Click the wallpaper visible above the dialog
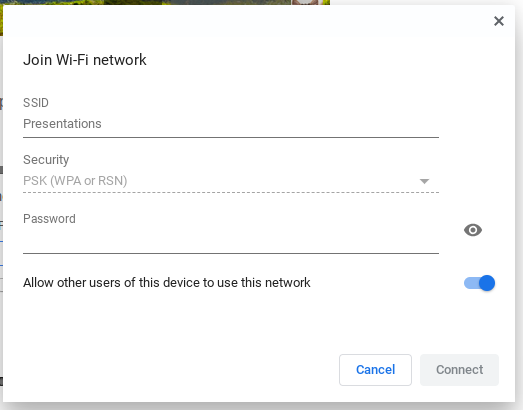Viewport: 523px width, 410px height. tap(167, 2)
